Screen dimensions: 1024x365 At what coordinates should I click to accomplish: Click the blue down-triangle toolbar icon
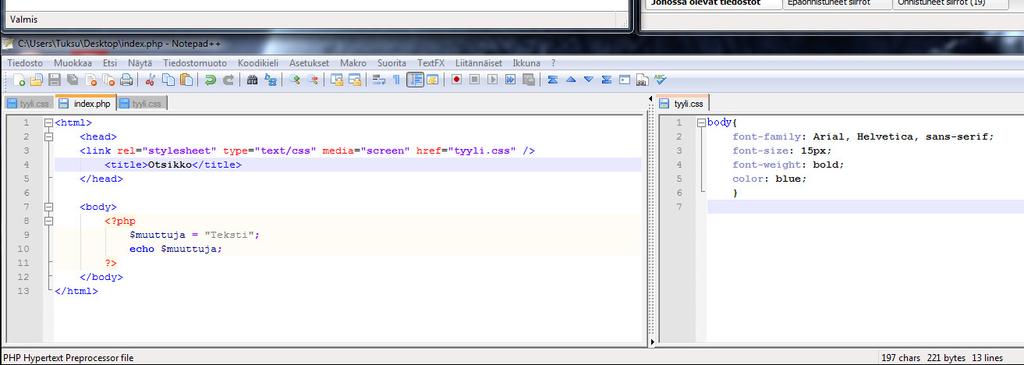click(x=588, y=80)
